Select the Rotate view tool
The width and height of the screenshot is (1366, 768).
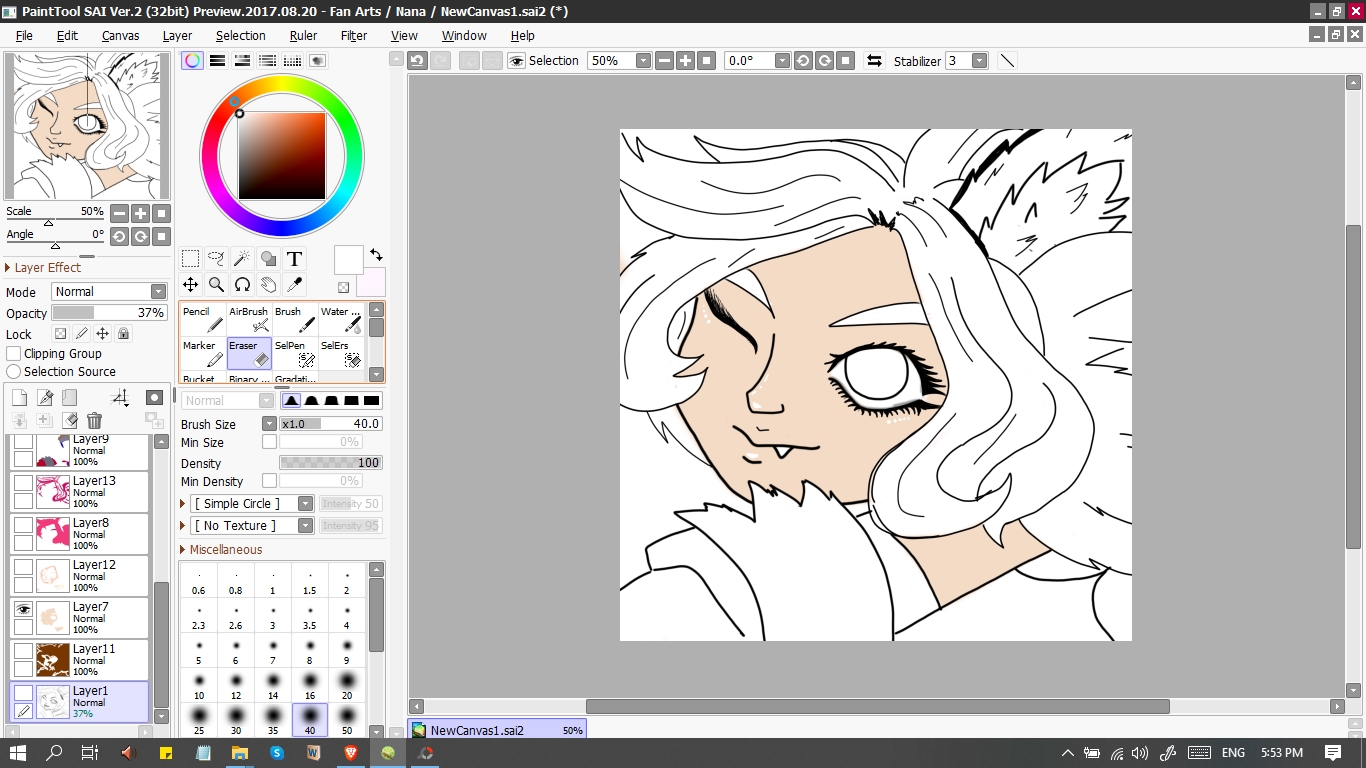tap(242, 285)
